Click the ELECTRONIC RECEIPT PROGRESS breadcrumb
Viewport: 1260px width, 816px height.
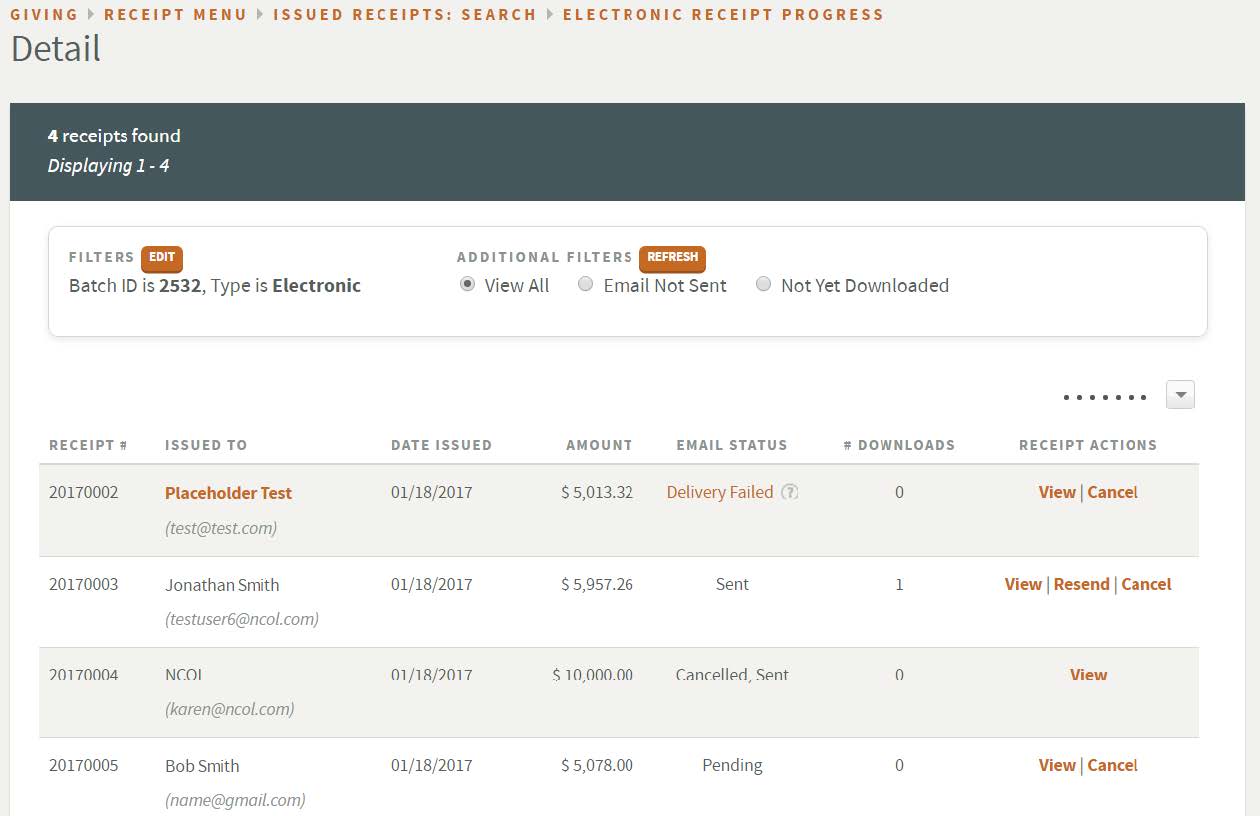point(723,14)
